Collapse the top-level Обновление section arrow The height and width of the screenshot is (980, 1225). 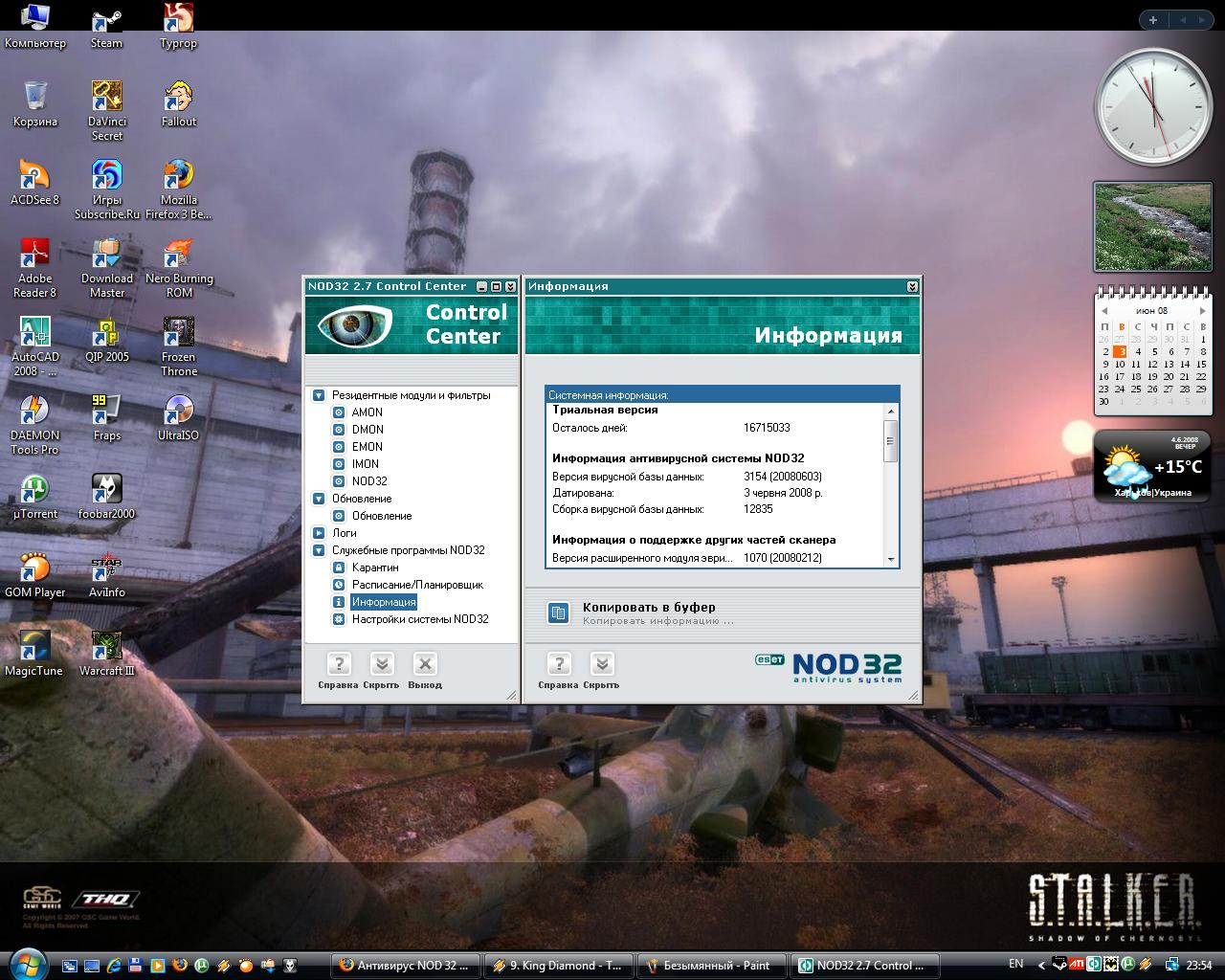click(x=319, y=499)
